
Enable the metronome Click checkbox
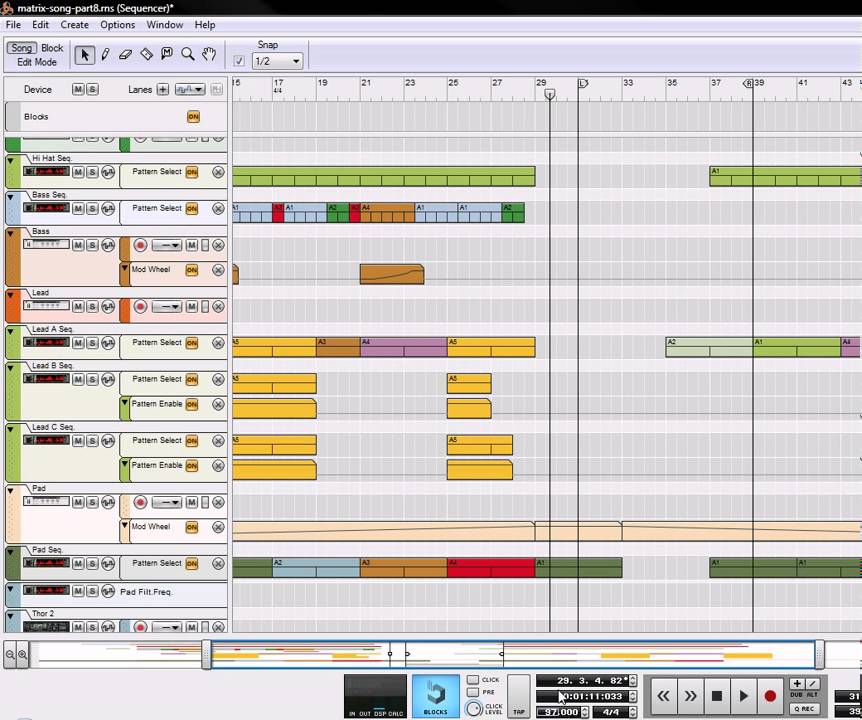(473, 680)
